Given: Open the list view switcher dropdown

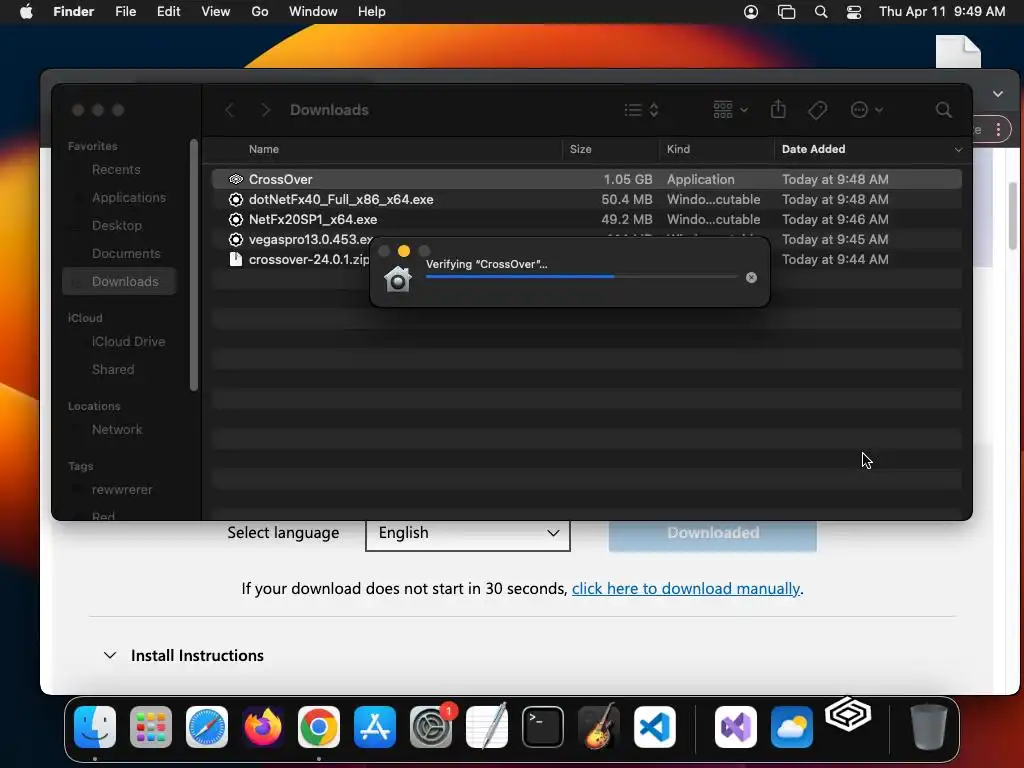Looking at the screenshot, I should click(x=641, y=110).
